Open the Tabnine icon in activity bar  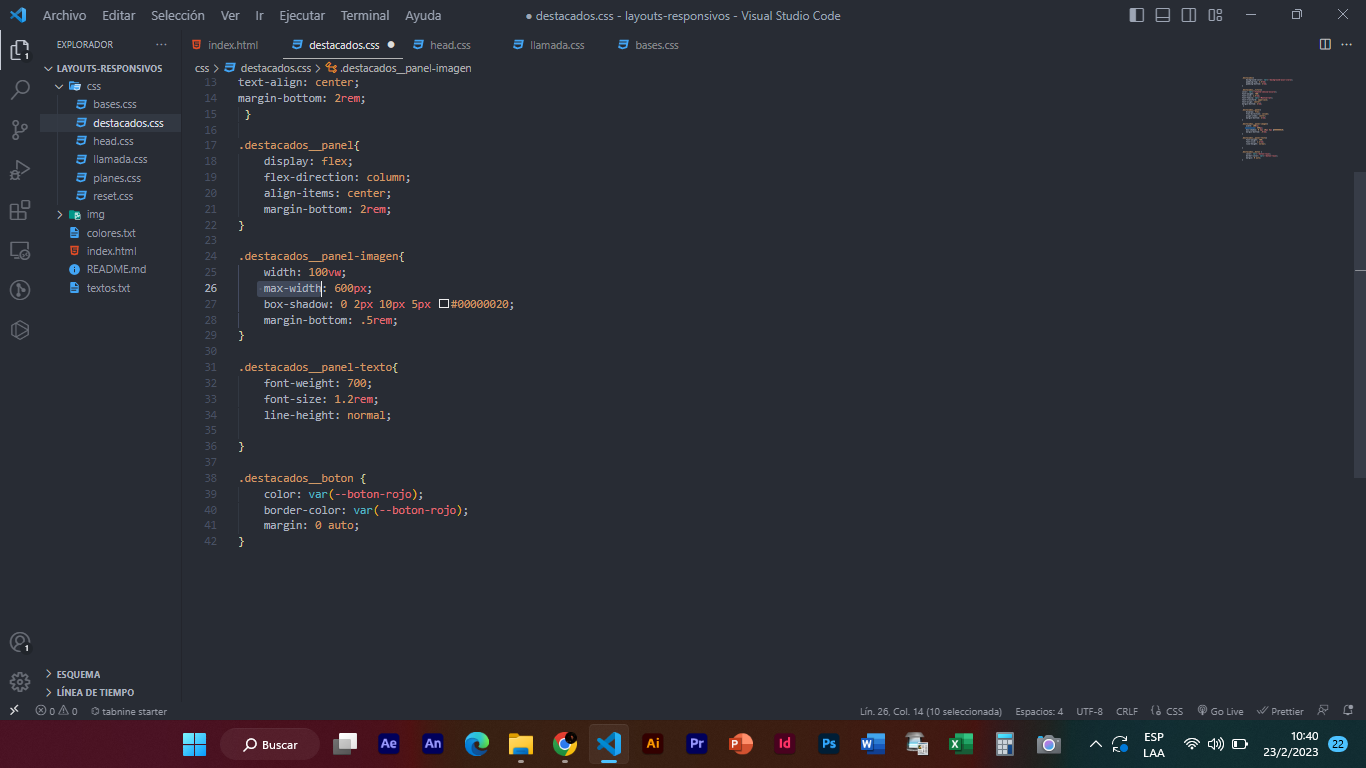[19, 330]
